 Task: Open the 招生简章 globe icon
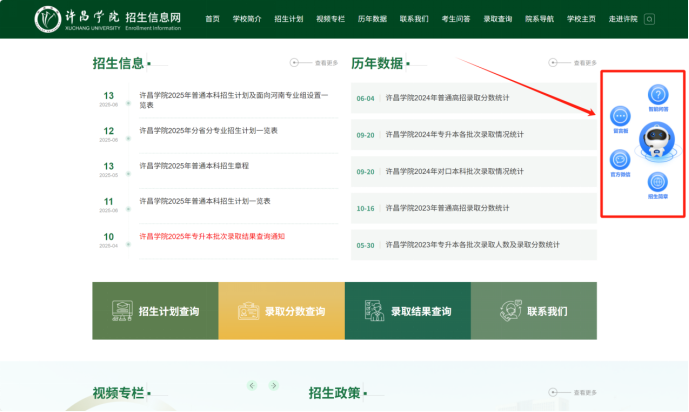pyautogui.click(x=658, y=181)
